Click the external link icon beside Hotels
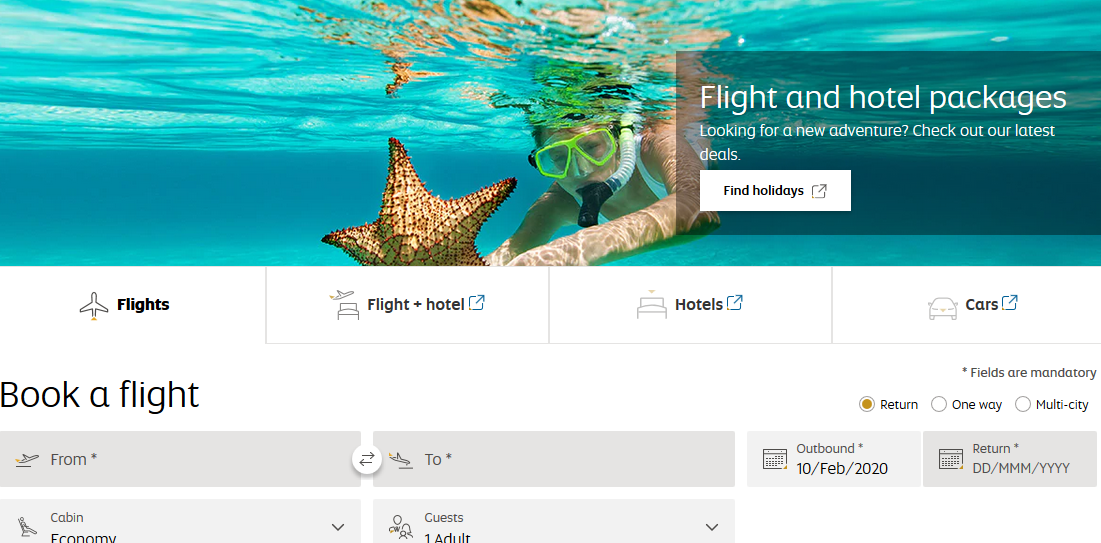Image resolution: width=1101 pixels, height=543 pixels. coord(735,303)
